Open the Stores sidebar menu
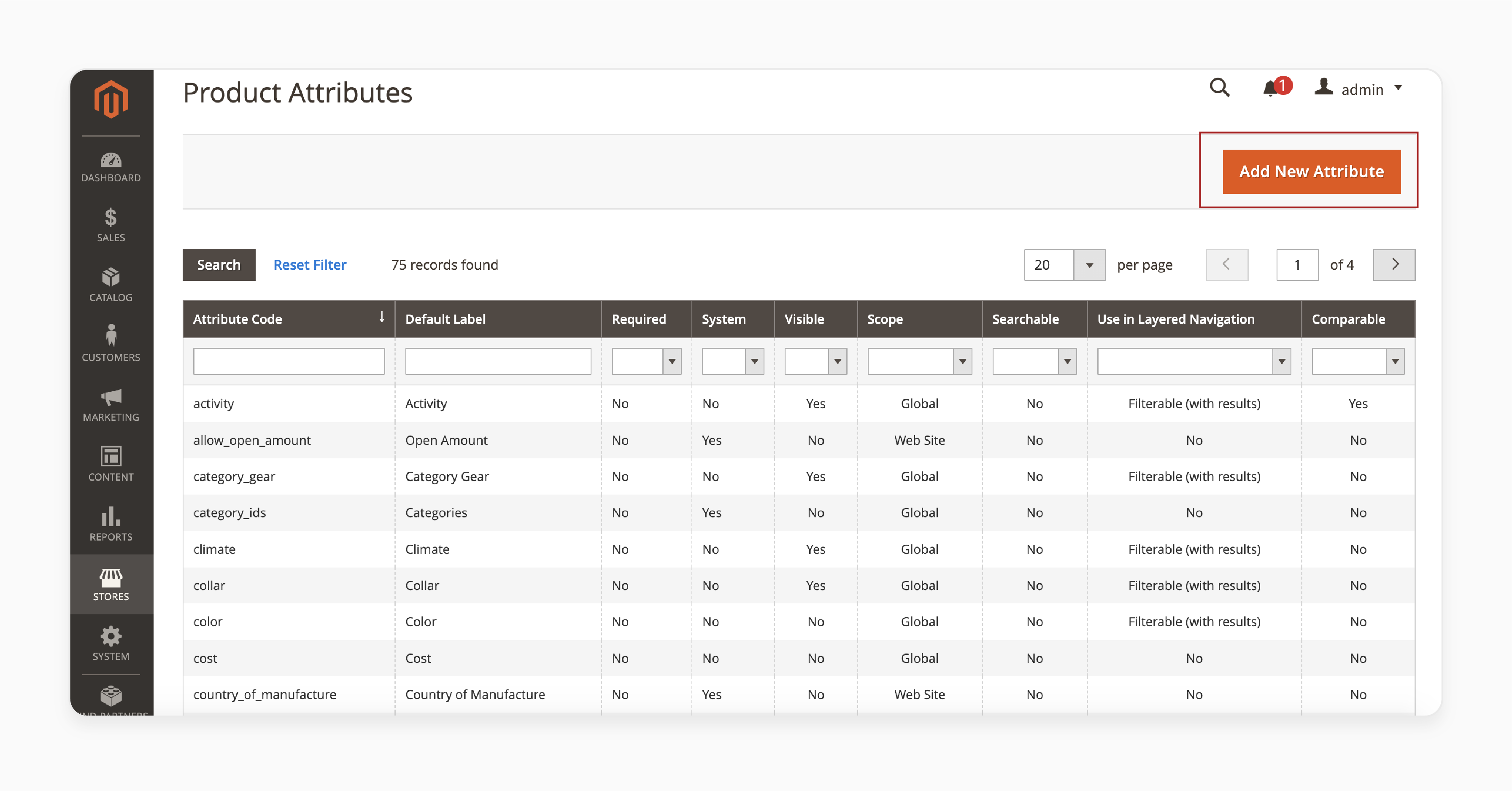This screenshot has height=791, width=1512. coord(111,584)
